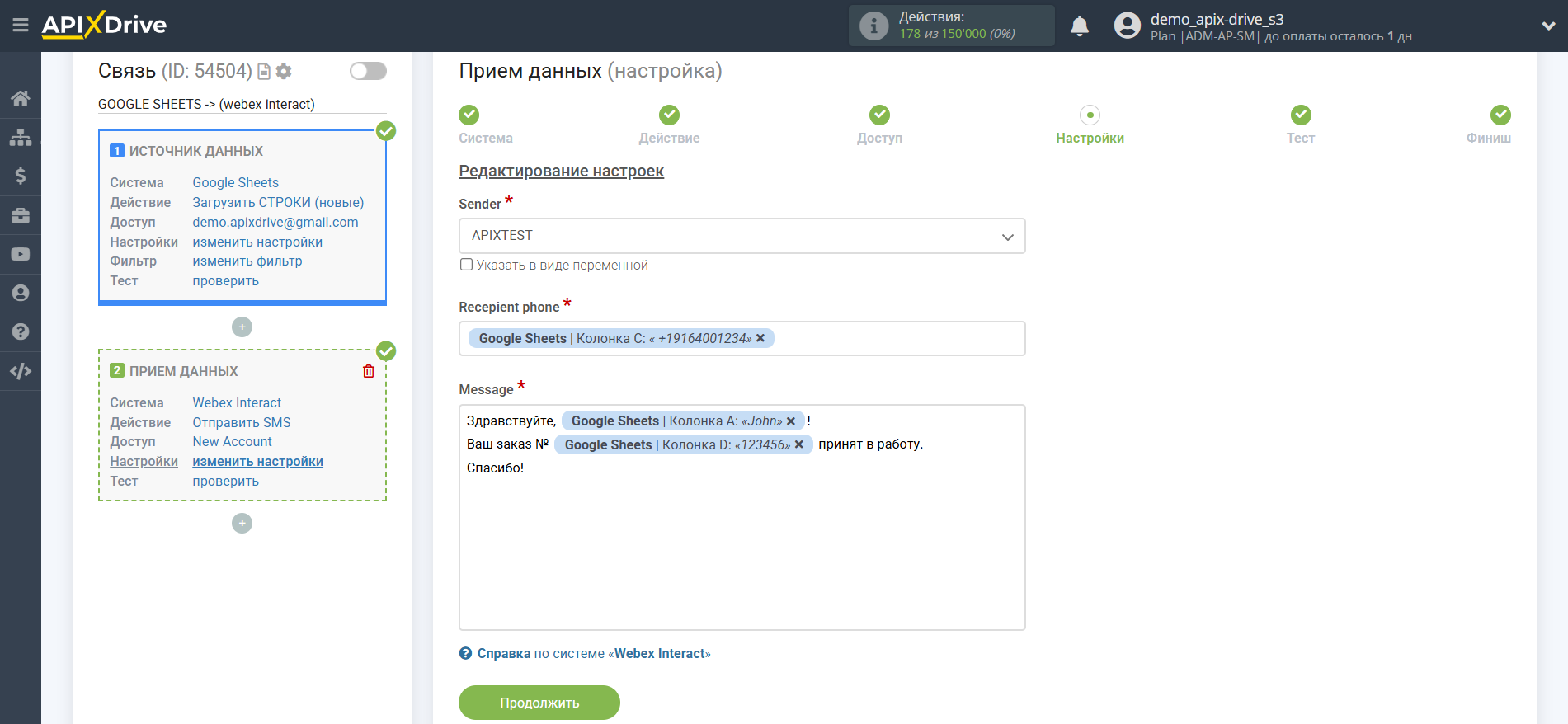Click source 'изменить настройки' link
This screenshot has width=1568, height=724.
pos(257,242)
